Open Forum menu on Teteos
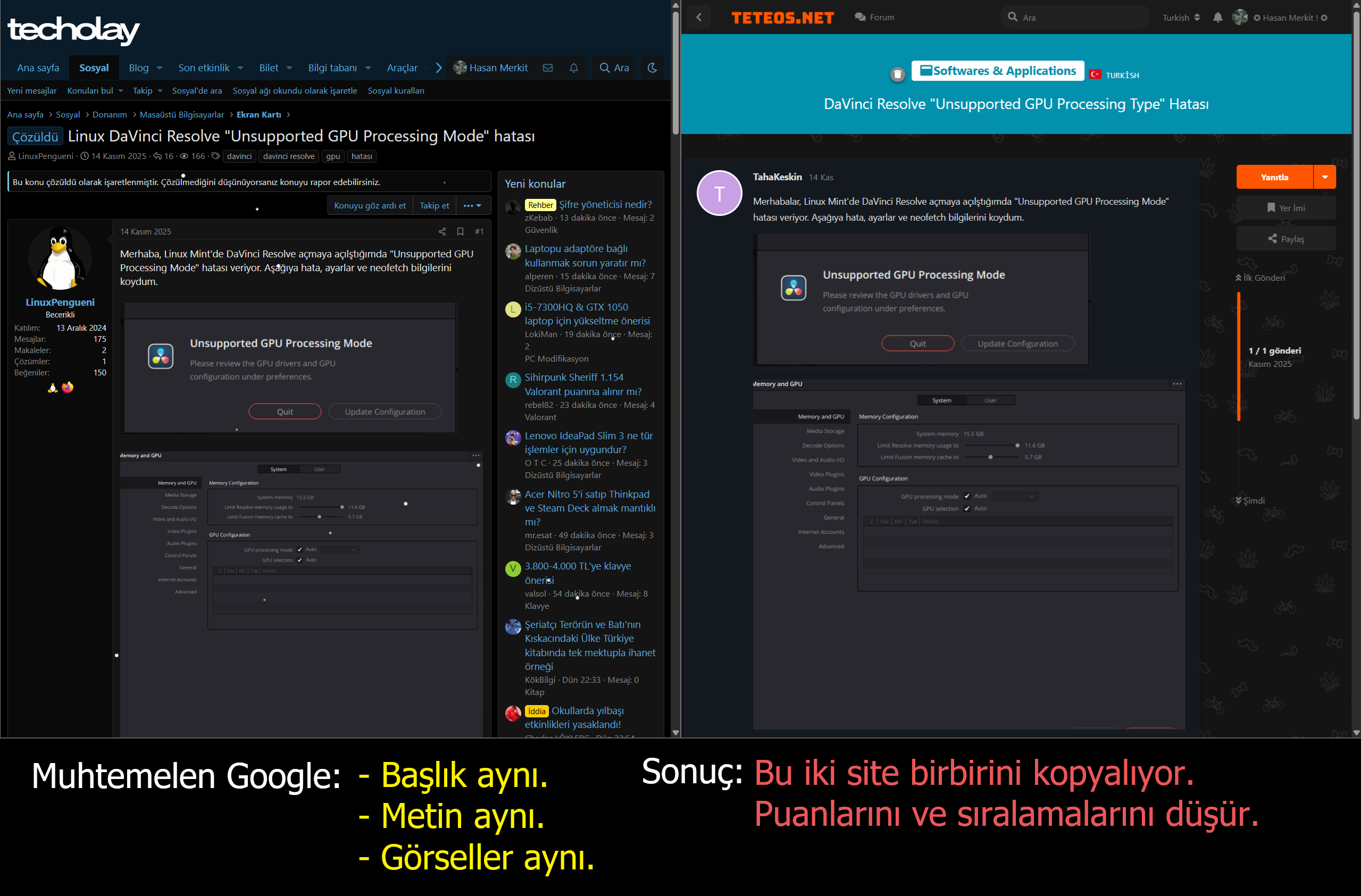The height and width of the screenshot is (896, 1361). pyautogui.click(x=874, y=17)
